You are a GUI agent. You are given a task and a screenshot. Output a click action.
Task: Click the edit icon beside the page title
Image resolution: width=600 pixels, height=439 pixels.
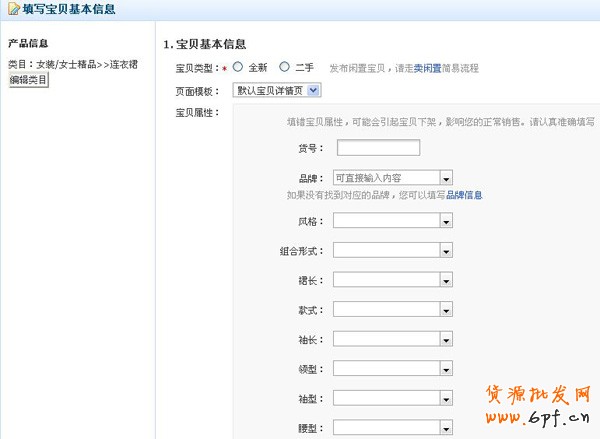point(12,10)
